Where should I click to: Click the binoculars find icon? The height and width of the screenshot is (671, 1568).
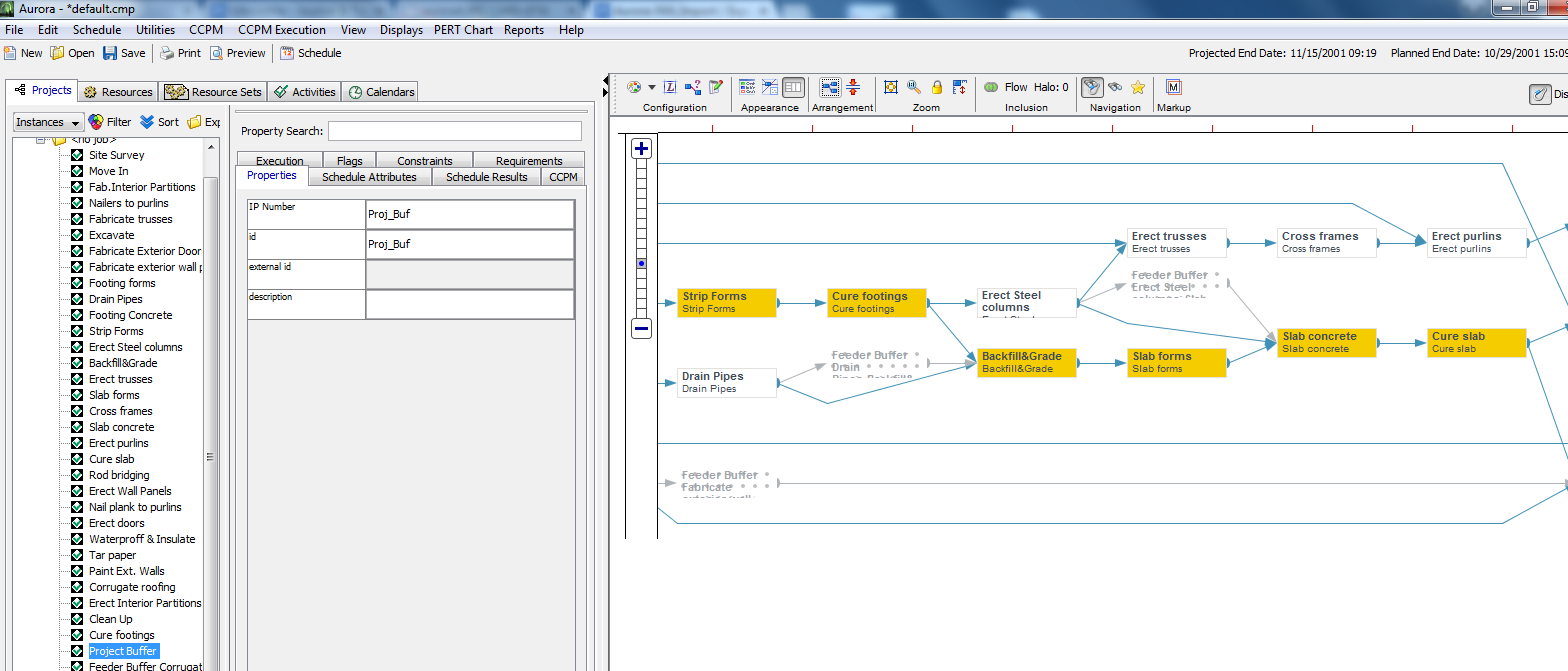click(x=1115, y=88)
